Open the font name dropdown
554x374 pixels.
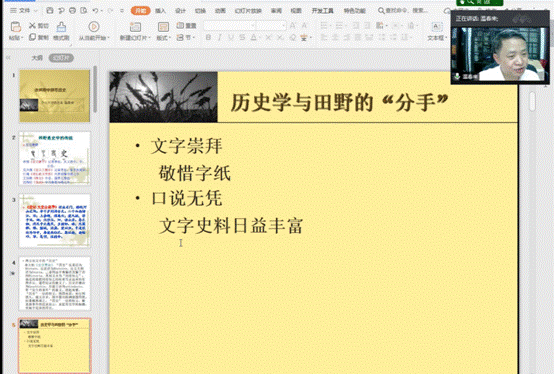click(x=229, y=25)
